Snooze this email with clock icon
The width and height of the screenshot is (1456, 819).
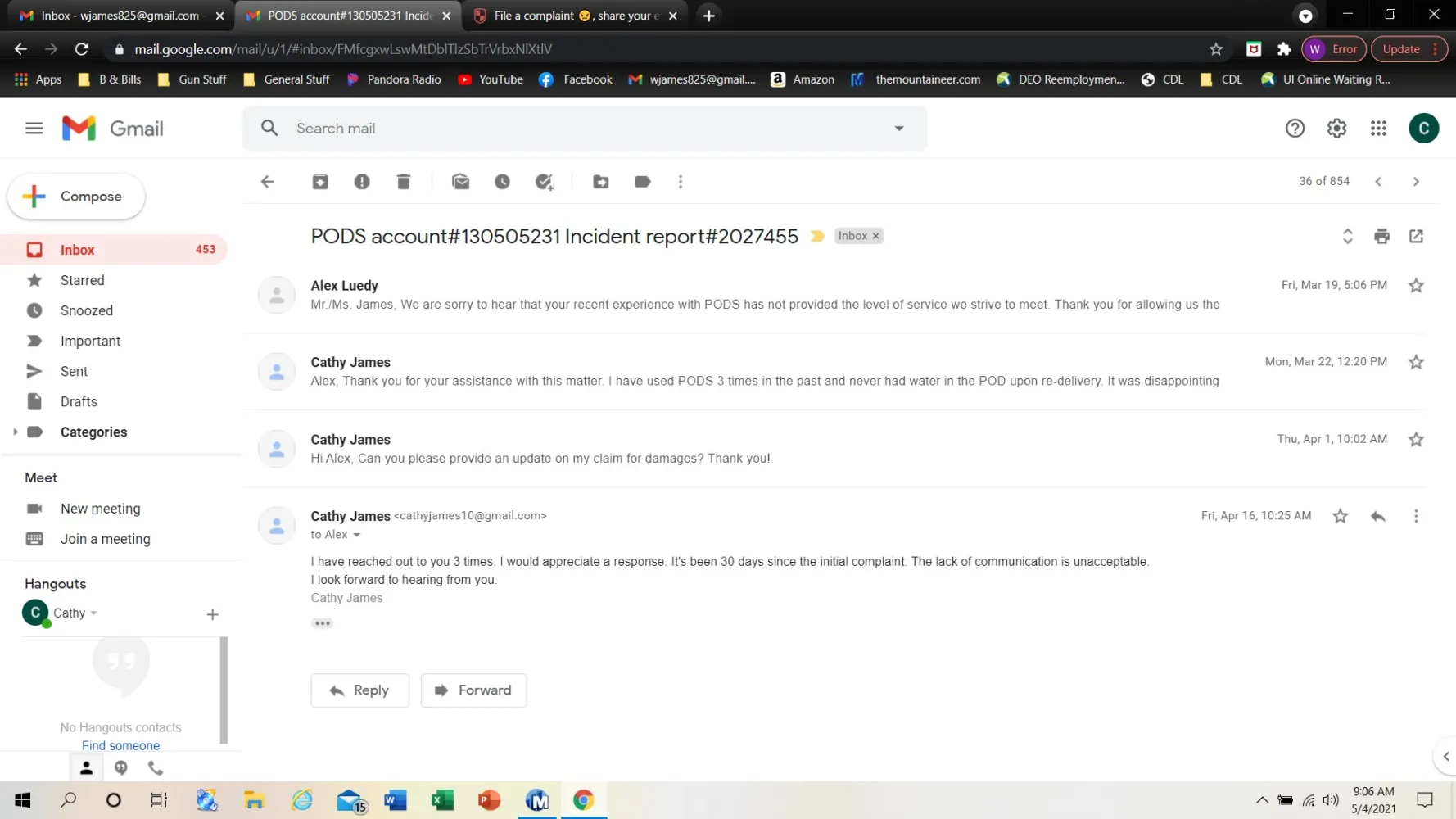point(502,182)
